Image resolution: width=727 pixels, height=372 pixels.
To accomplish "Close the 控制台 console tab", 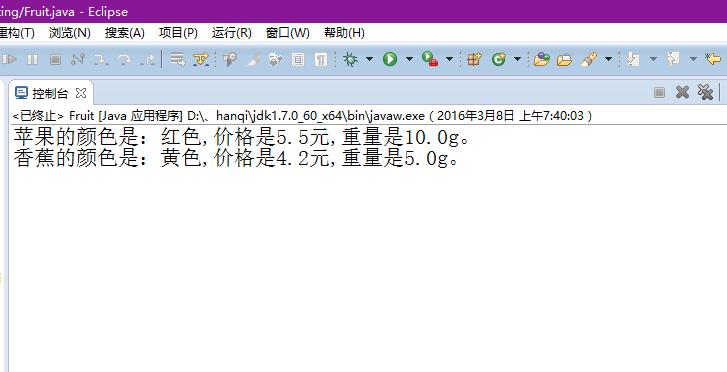I will (x=81, y=93).
